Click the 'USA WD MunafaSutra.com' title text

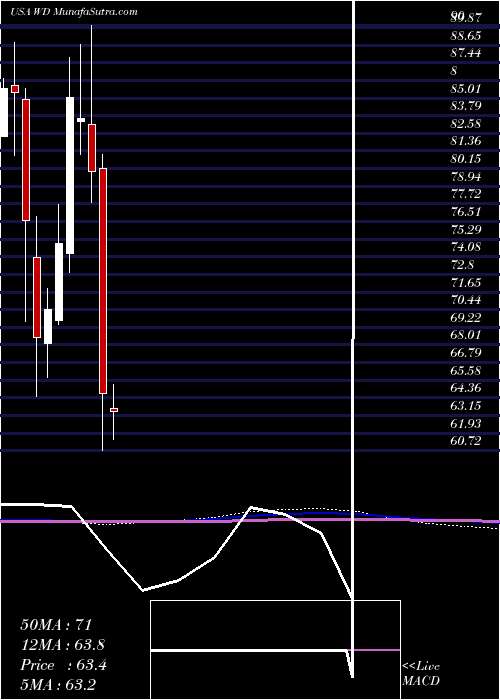click(x=74, y=12)
